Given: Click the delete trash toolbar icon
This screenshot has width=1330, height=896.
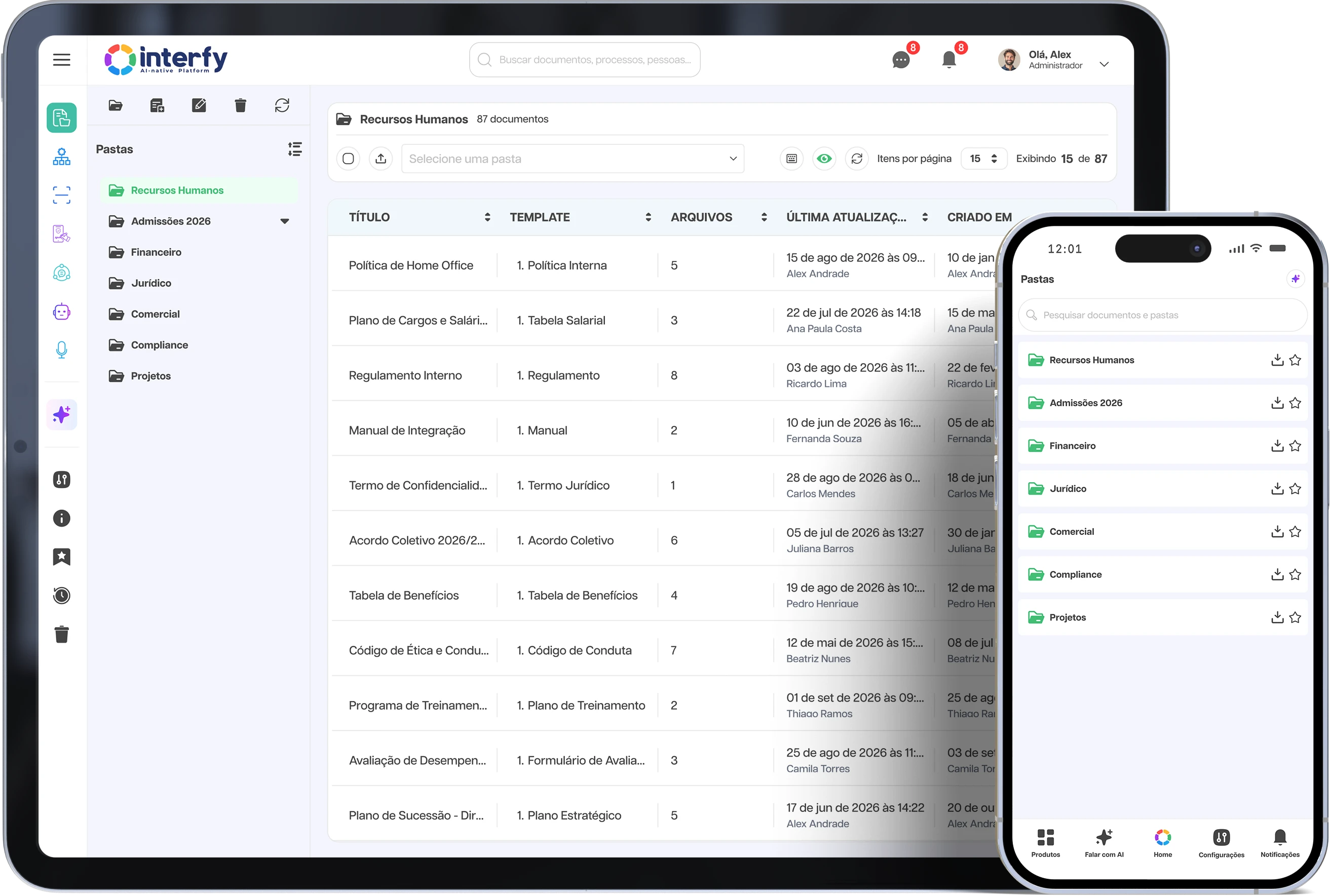Looking at the screenshot, I should (x=241, y=105).
